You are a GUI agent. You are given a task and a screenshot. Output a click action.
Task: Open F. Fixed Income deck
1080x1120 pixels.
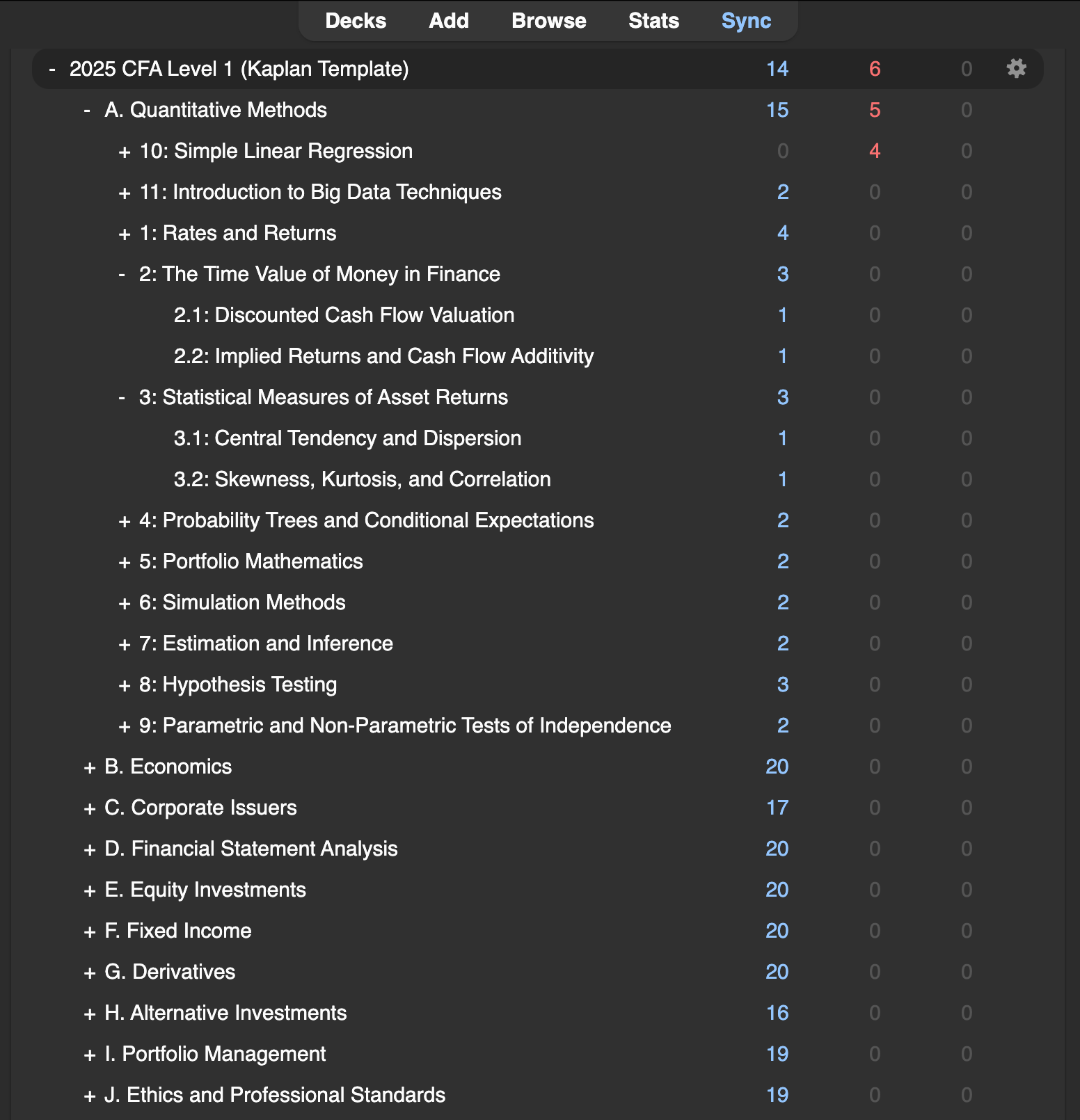click(178, 931)
